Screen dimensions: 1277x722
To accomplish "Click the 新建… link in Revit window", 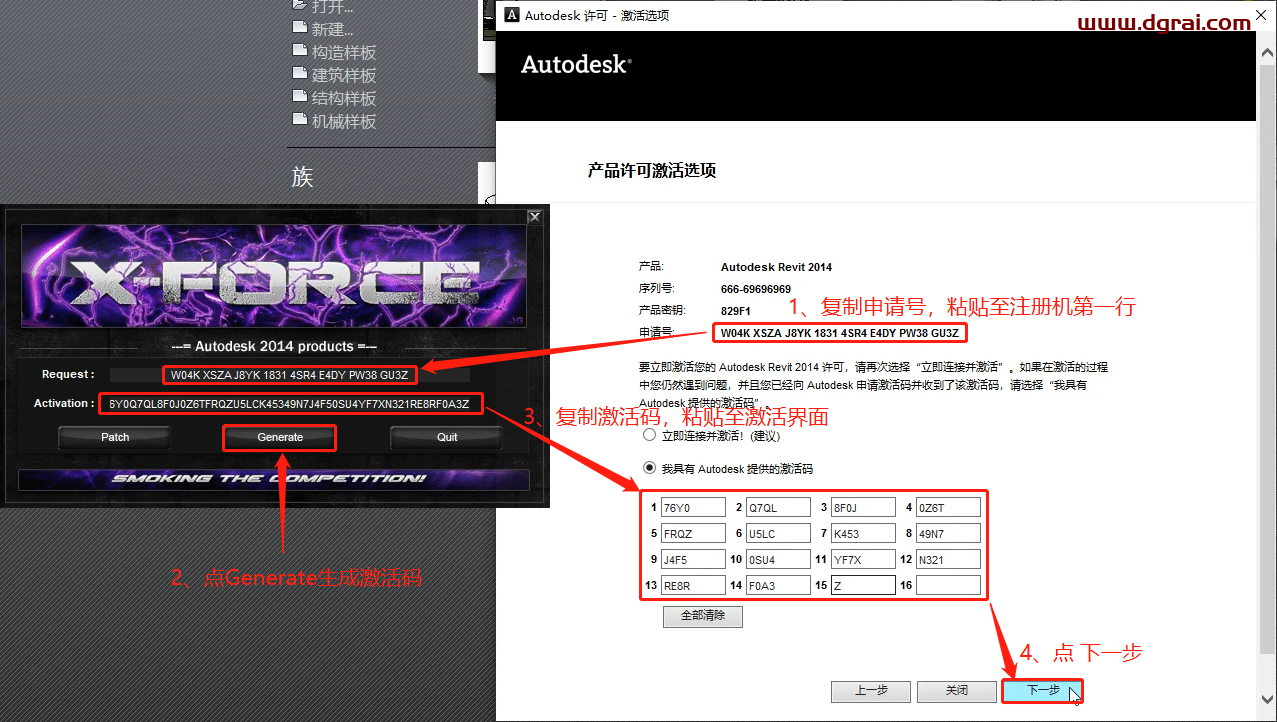I will click(332, 29).
